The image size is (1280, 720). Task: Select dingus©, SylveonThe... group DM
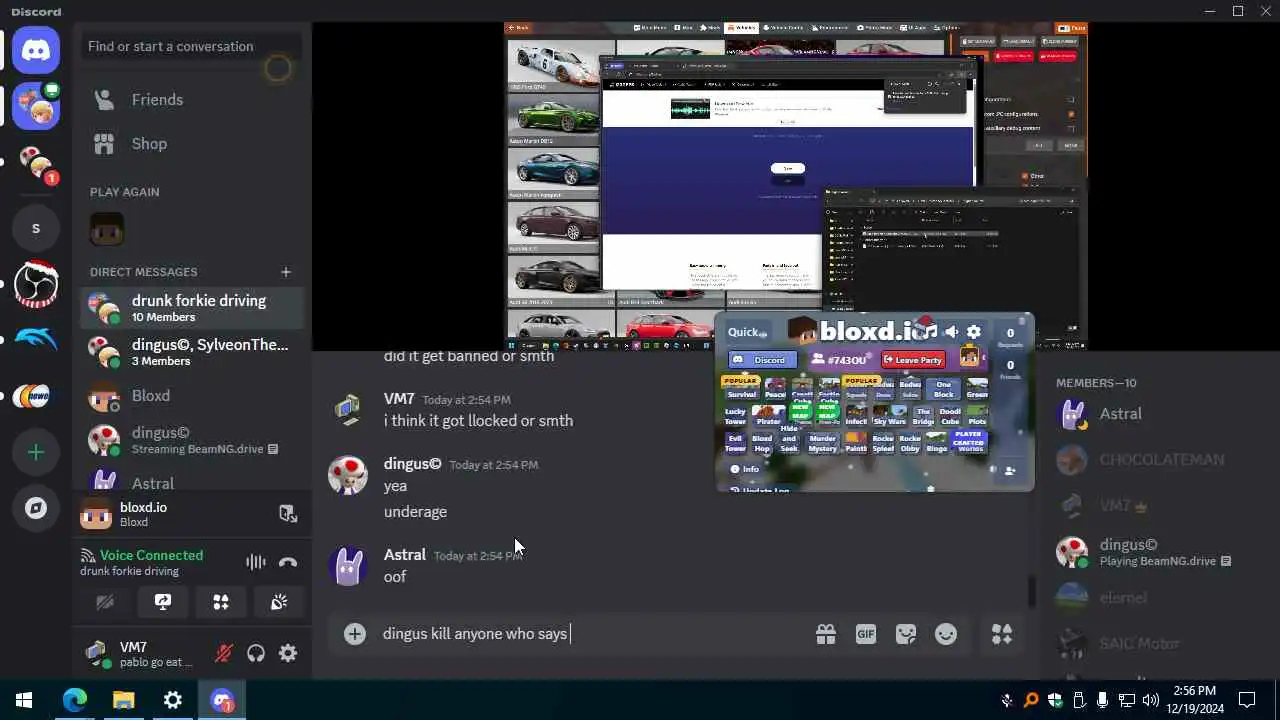point(192,352)
